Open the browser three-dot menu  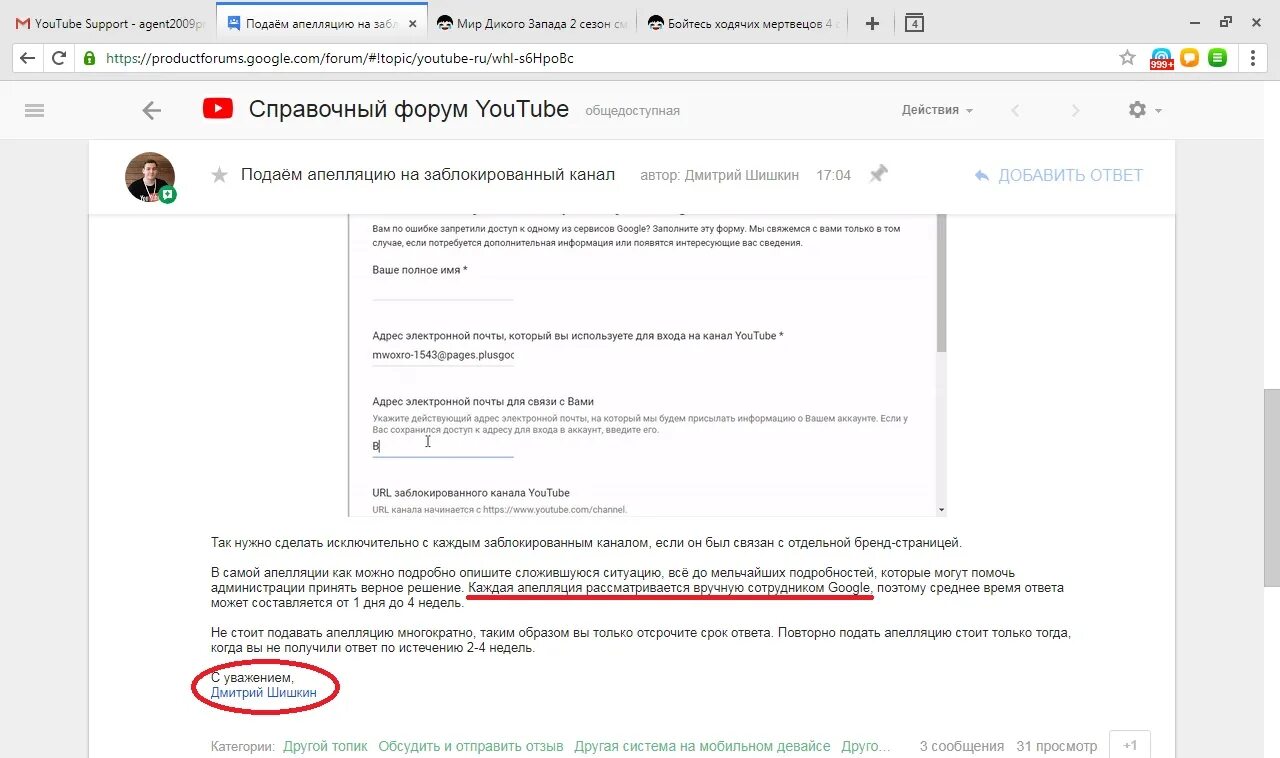tap(1253, 58)
